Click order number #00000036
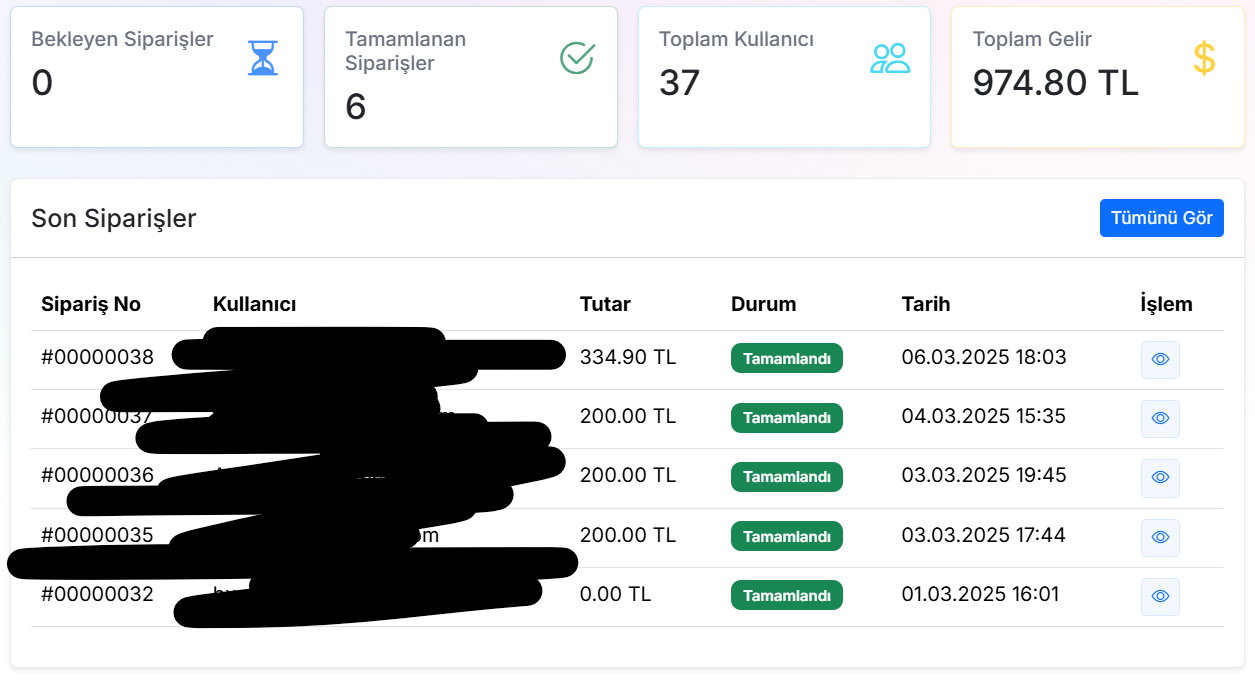 click(x=97, y=475)
